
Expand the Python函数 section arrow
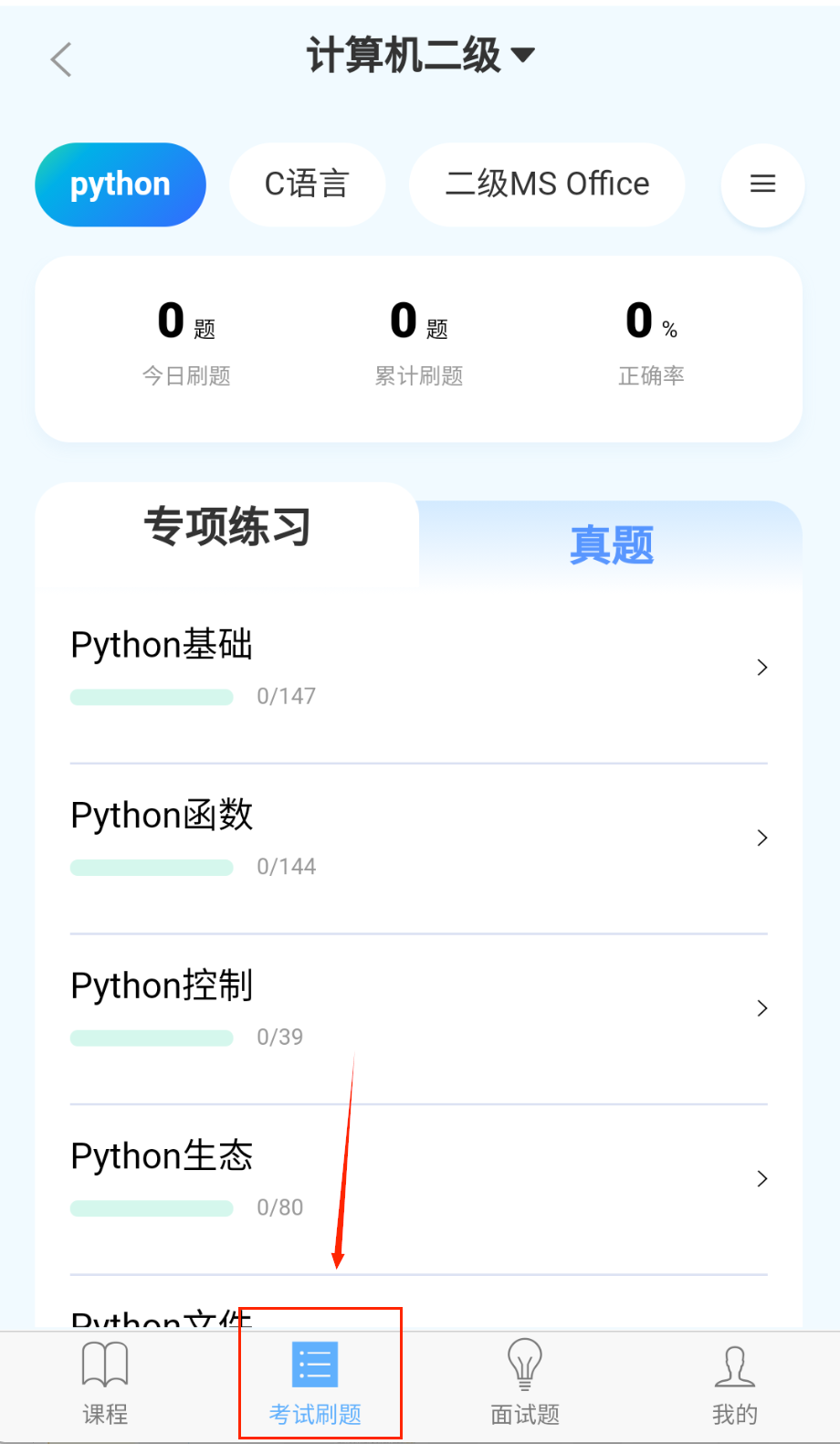pyautogui.click(x=762, y=838)
